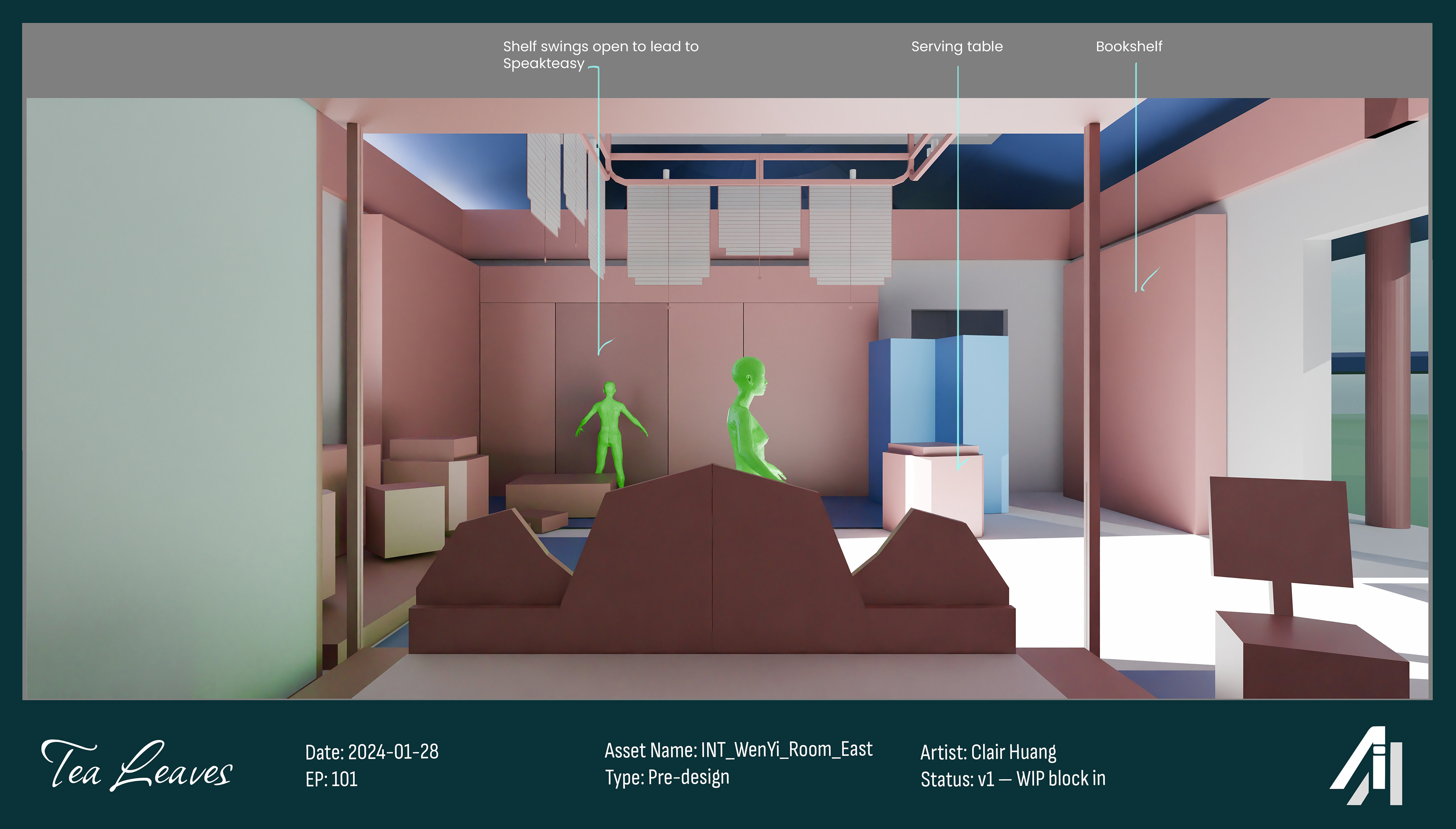The height and width of the screenshot is (829, 1456).
Task: Click the Date: 2024-01-28 text
Action: click(x=371, y=752)
